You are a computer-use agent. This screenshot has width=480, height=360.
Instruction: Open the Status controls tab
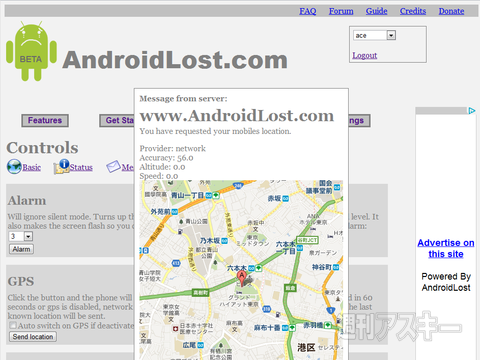[x=81, y=167]
